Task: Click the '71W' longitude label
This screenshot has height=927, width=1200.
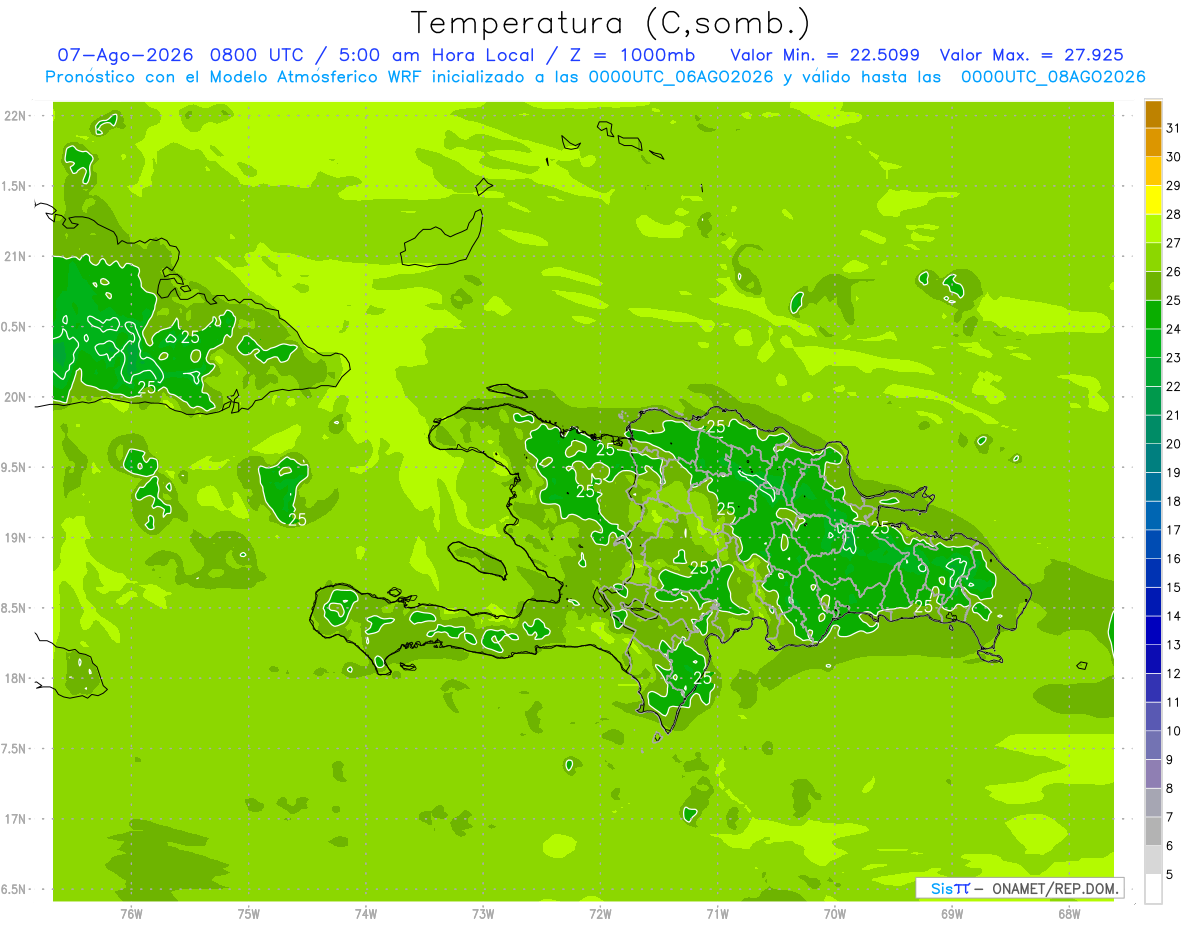Action: 717,913
